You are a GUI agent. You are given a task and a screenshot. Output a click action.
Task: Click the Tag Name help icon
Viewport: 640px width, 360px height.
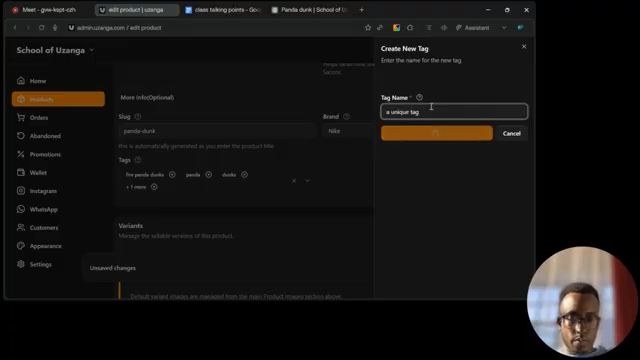tap(419, 98)
